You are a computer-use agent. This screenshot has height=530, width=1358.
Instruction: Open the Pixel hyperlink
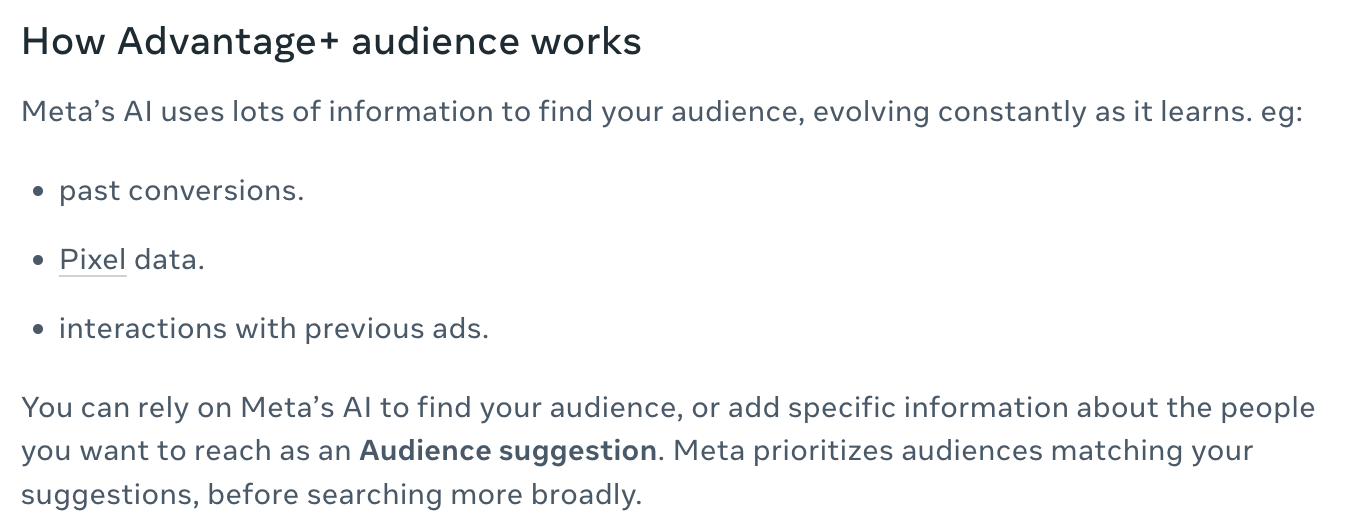point(92,260)
